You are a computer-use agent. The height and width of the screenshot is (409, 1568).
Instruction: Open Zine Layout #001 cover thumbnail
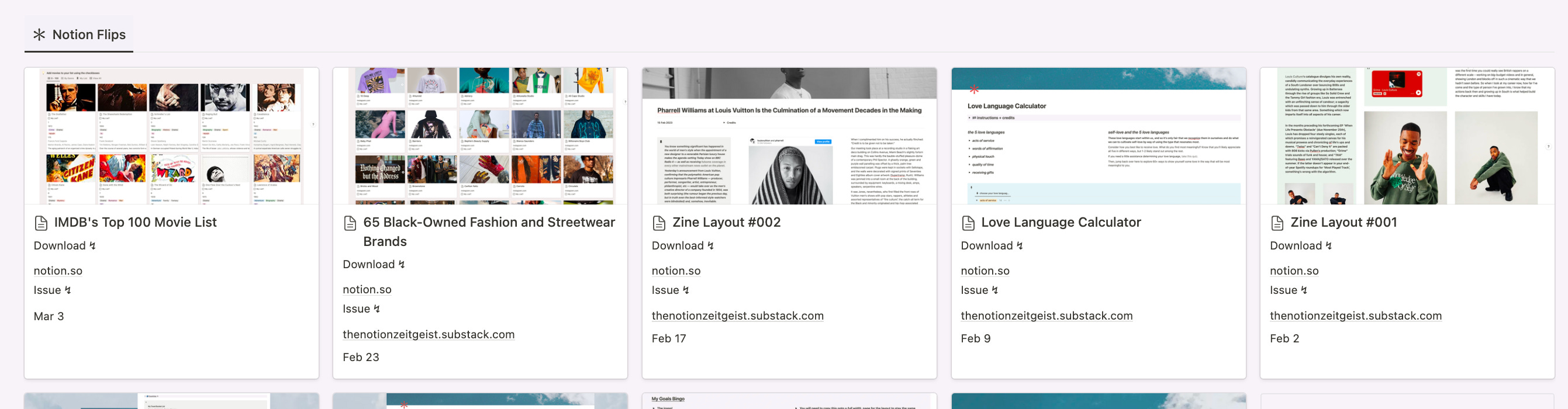point(1407,136)
